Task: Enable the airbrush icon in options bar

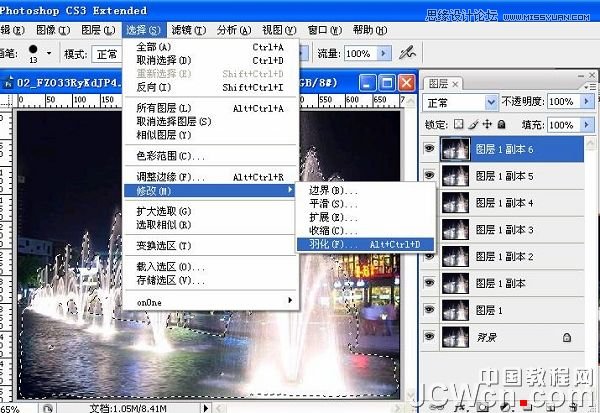Action: [407, 53]
